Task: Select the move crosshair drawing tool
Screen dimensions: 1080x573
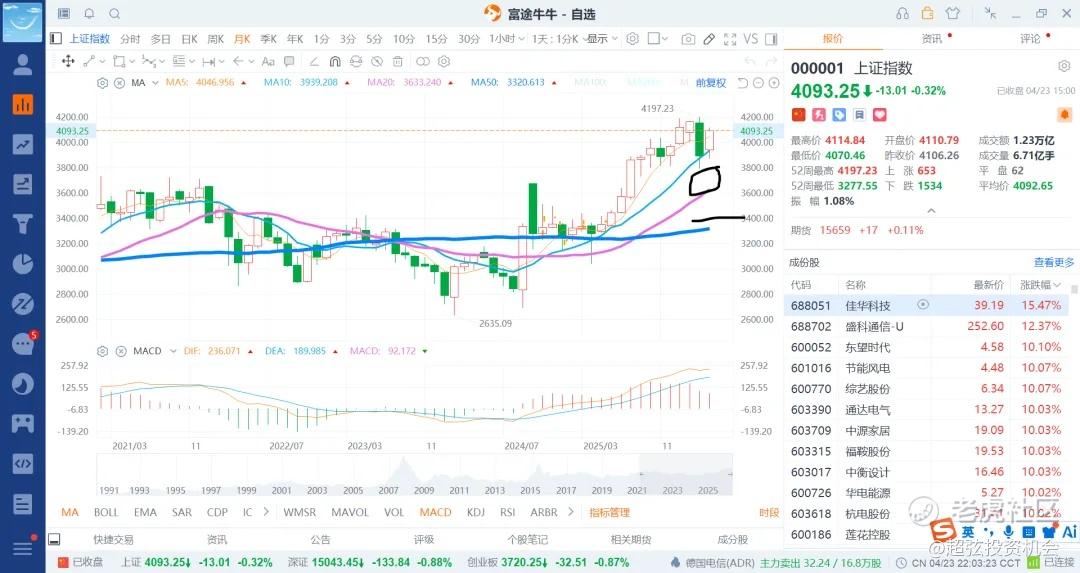Action: point(68,61)
